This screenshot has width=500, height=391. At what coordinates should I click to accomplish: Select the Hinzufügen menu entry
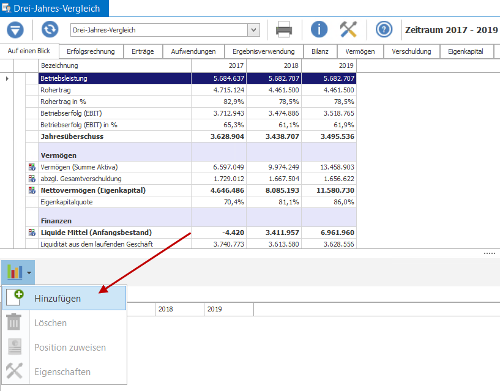[x=64, y=298]
